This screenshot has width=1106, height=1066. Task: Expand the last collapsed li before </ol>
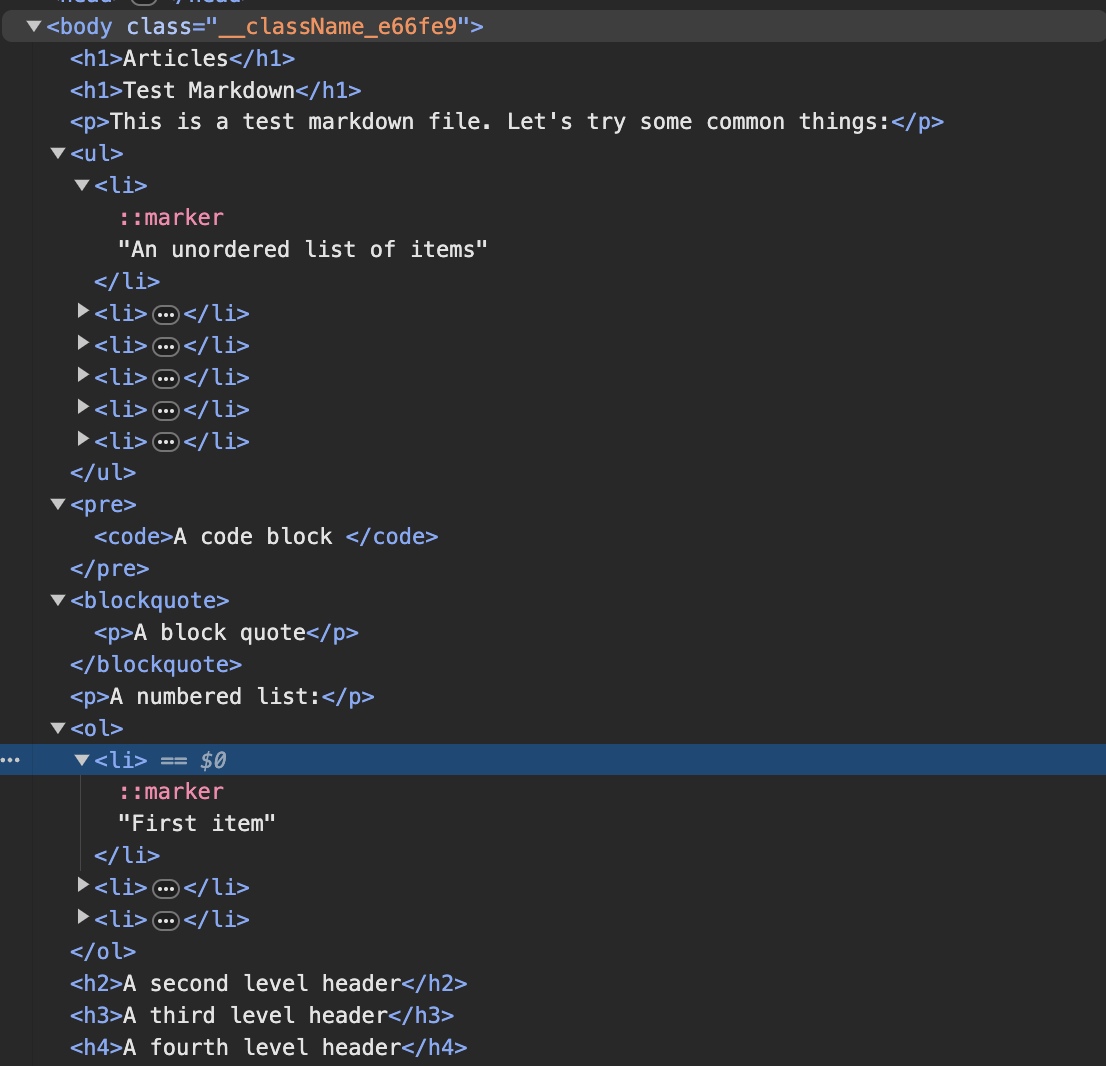coord(83,917)
